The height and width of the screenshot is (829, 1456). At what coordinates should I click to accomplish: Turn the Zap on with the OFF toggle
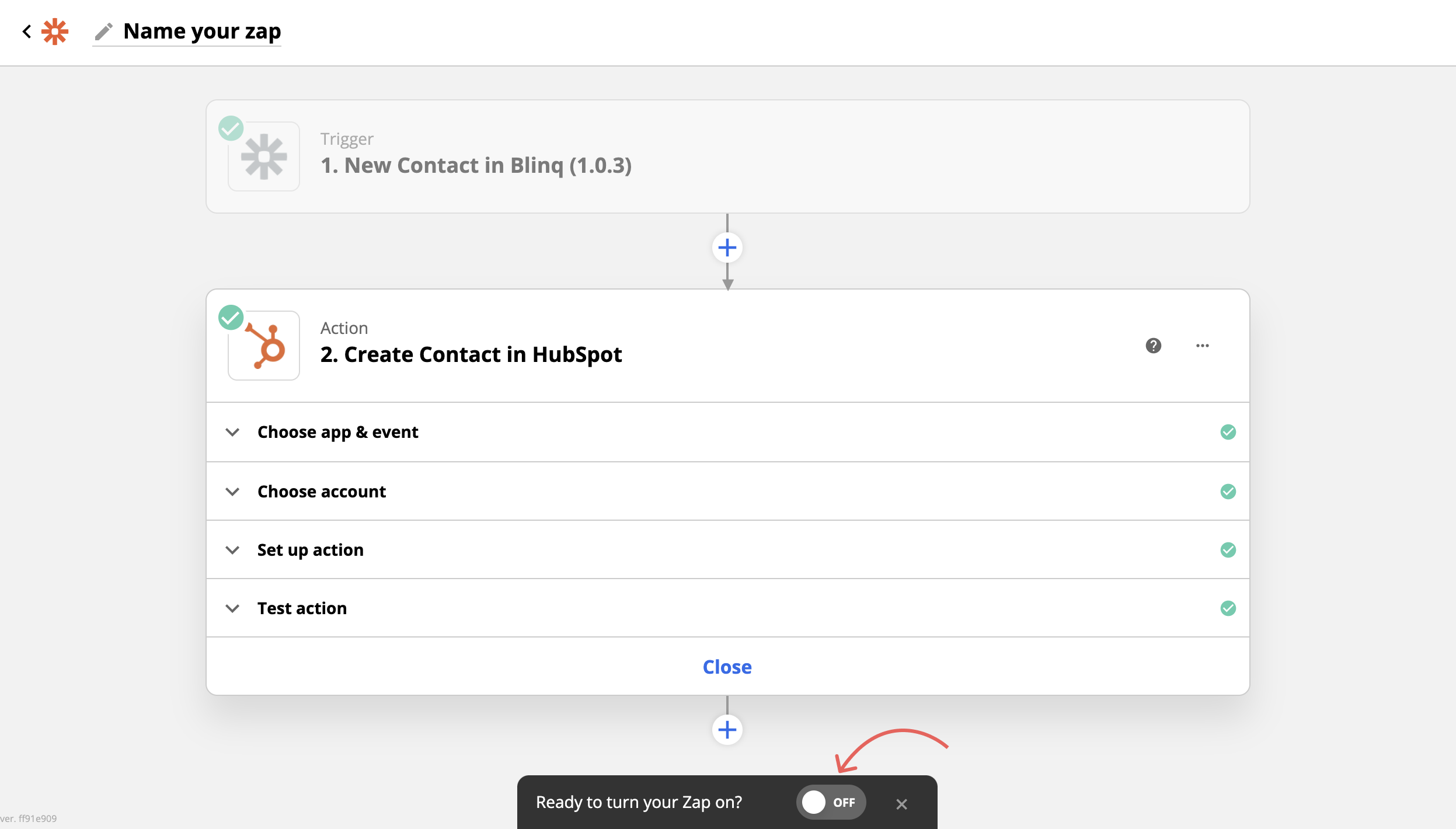tap(831, 802)
